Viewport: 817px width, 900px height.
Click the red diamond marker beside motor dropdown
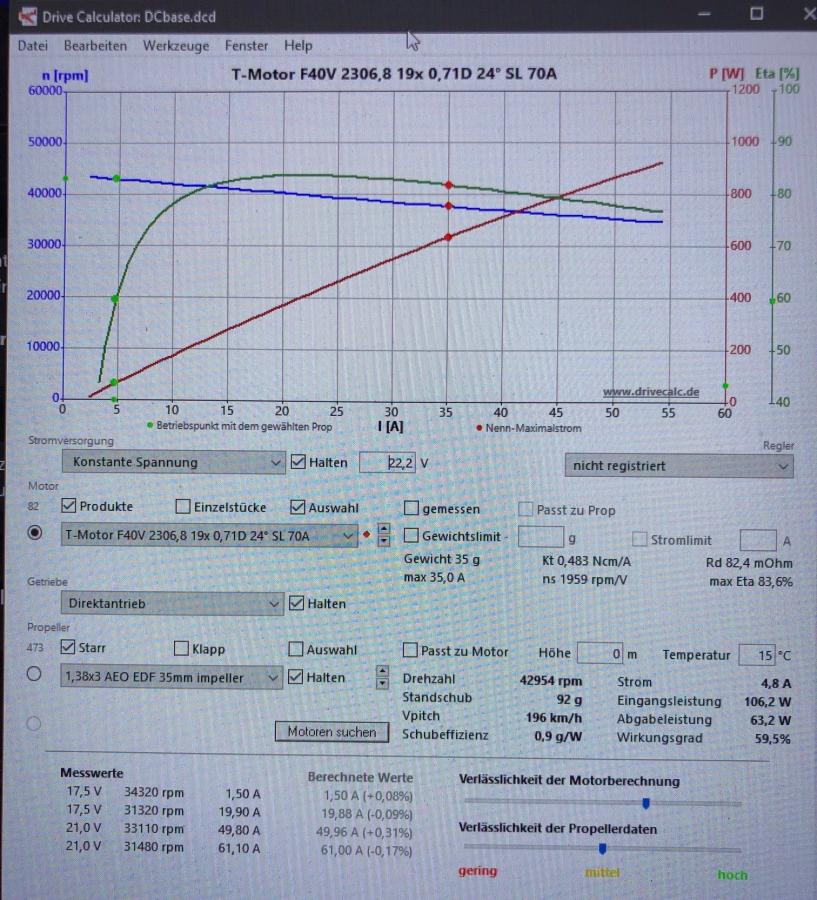point(366,535)
